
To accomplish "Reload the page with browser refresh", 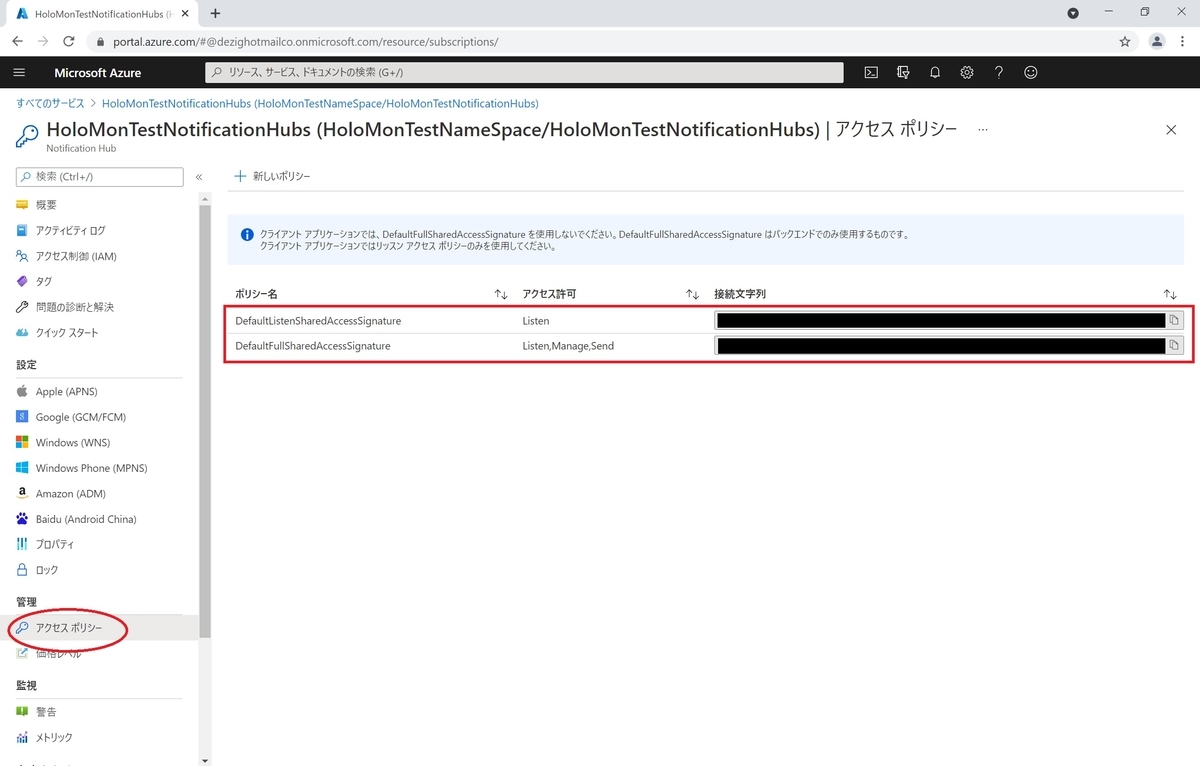I will point(69,41).
